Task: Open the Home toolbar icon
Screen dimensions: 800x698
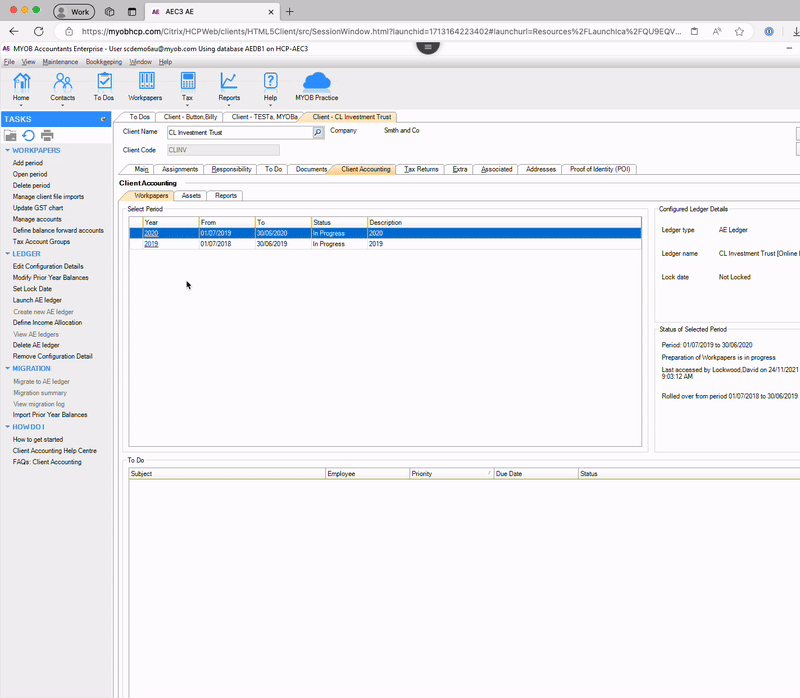Action: coord(21,83)
